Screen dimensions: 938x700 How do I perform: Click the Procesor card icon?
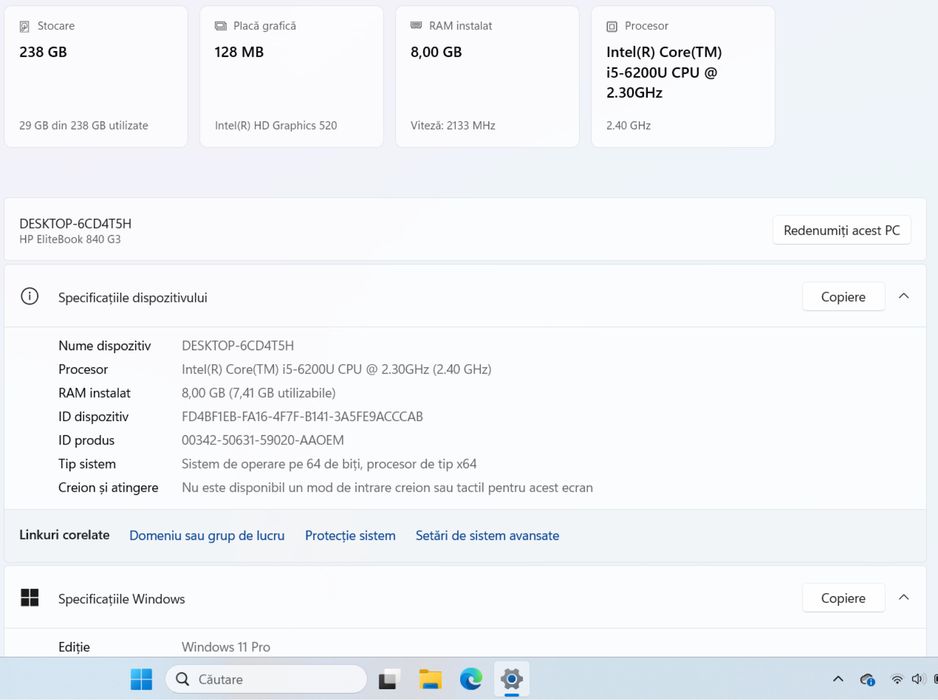click(612, 26)
